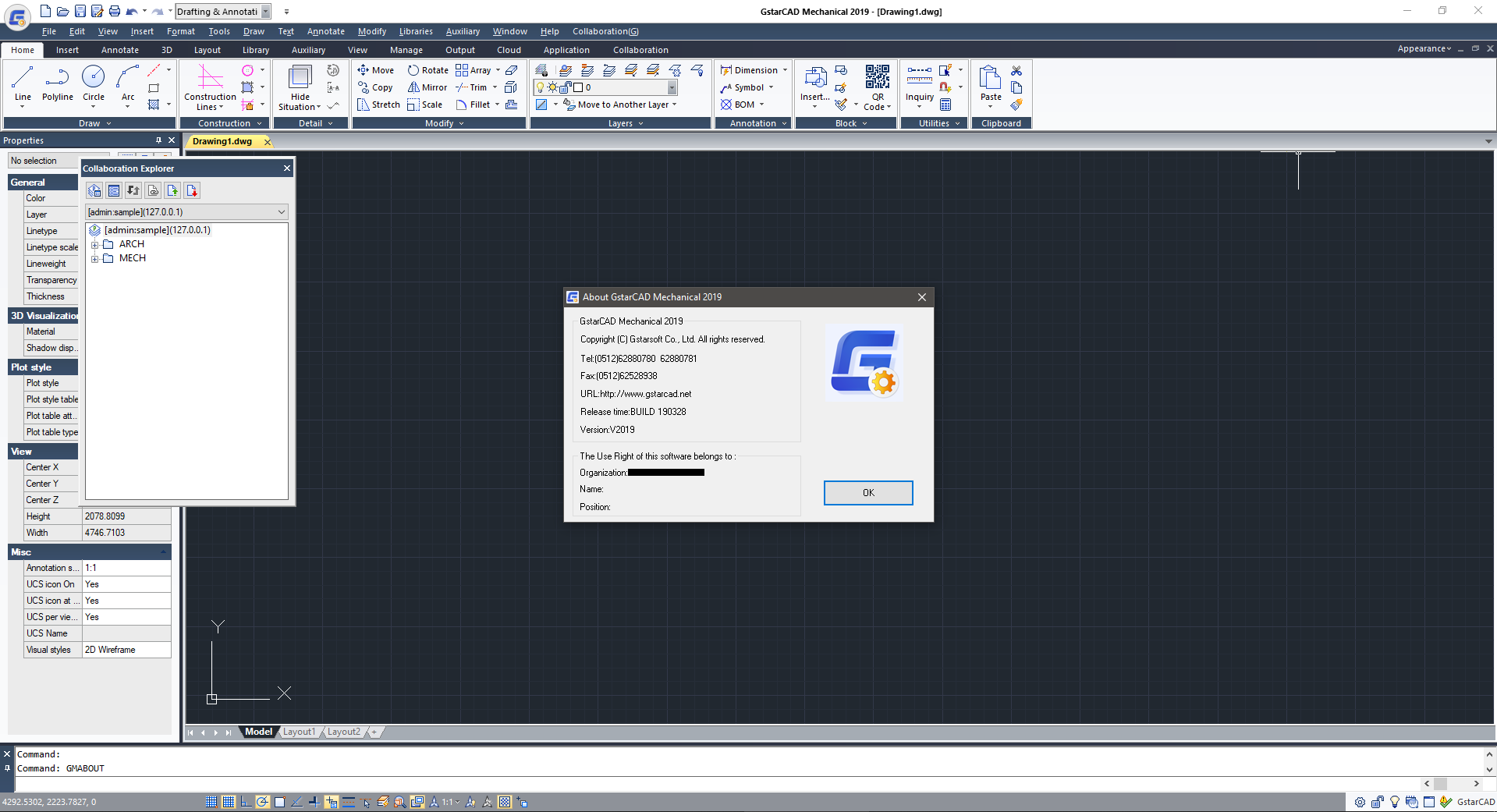Screen dimensions: 1497x812
Task: Toggle dynamic input in status bar
Action: 331,802
